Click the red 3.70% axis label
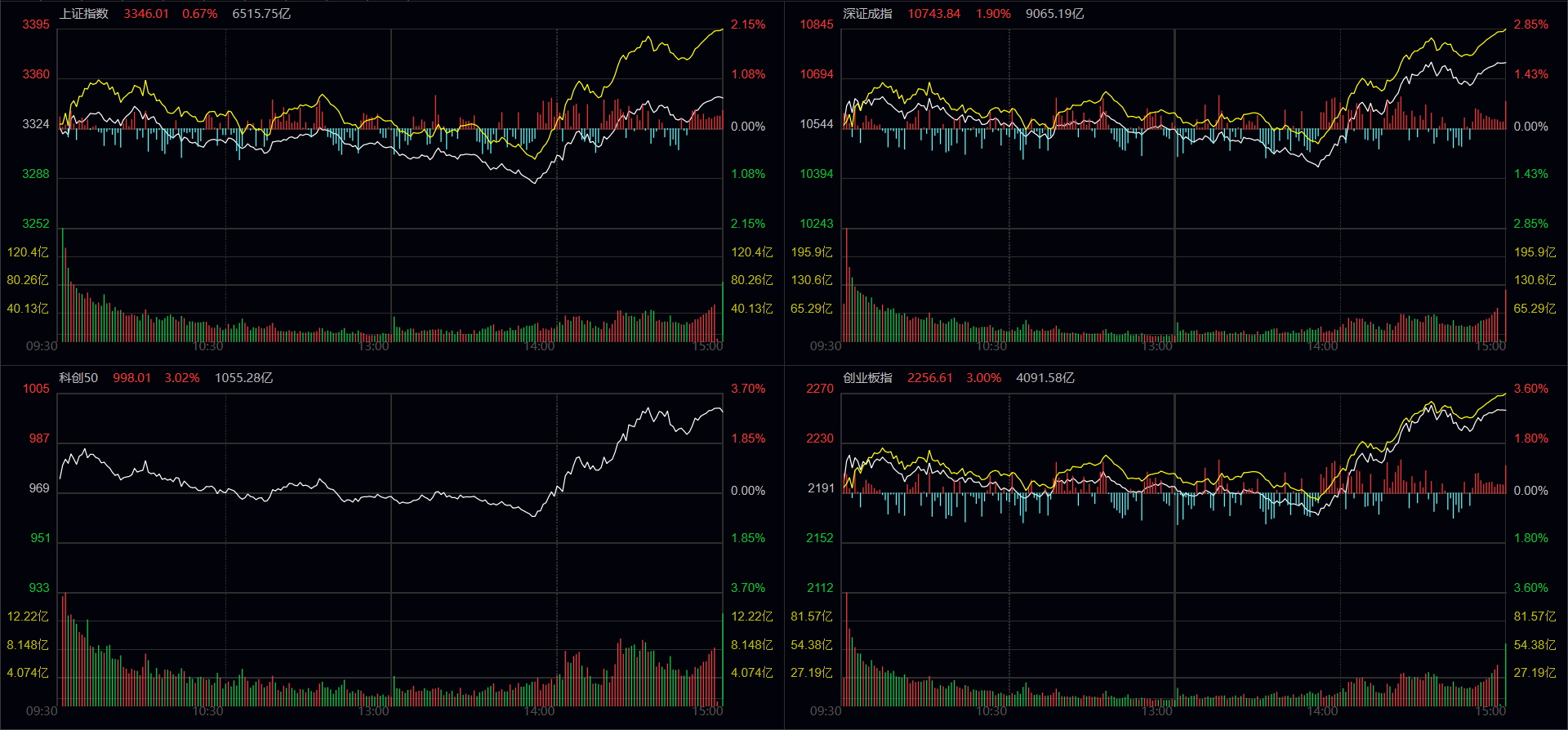This screenshot has height=730, width=1568. click(748, 389)
